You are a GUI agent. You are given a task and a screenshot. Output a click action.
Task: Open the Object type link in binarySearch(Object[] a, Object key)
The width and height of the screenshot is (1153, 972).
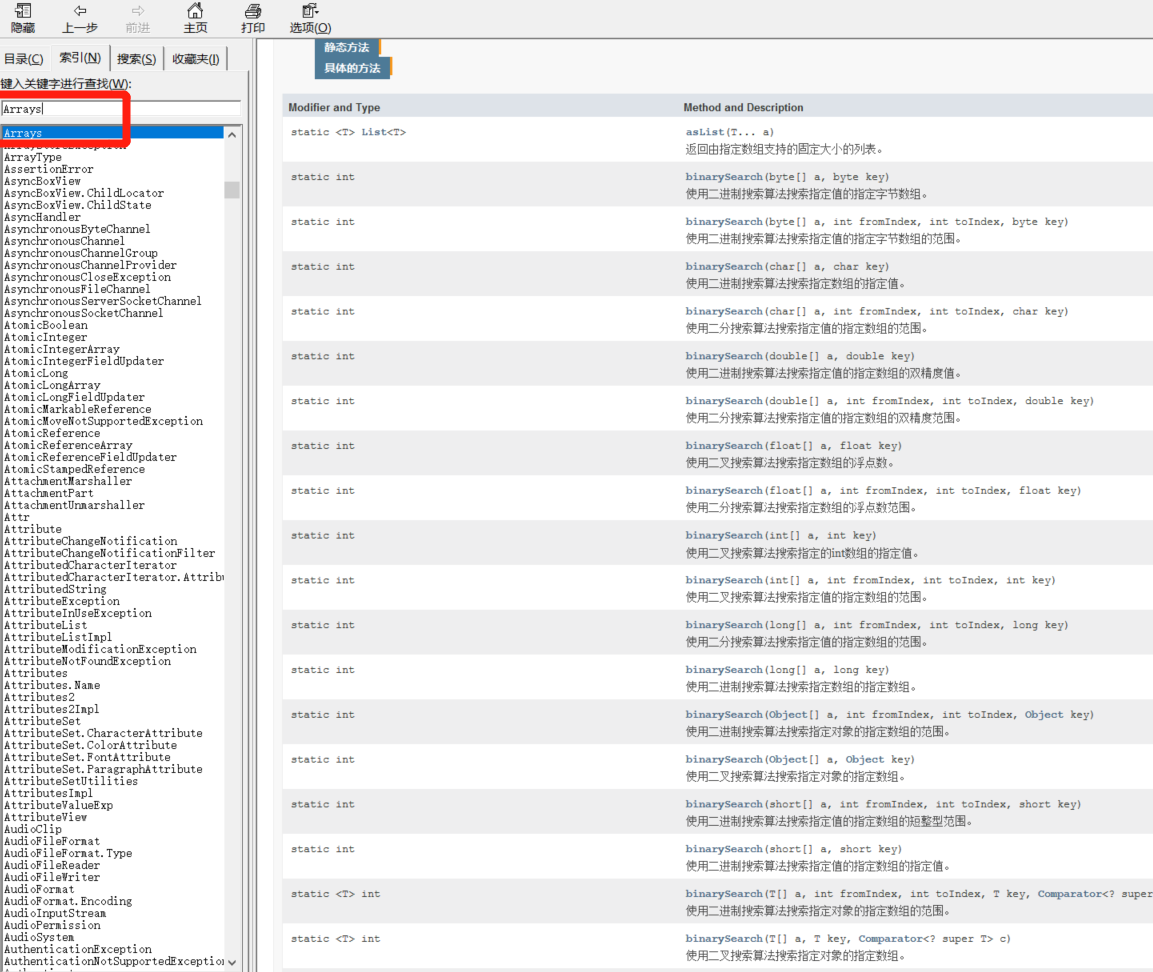click(x=864, y=760)
